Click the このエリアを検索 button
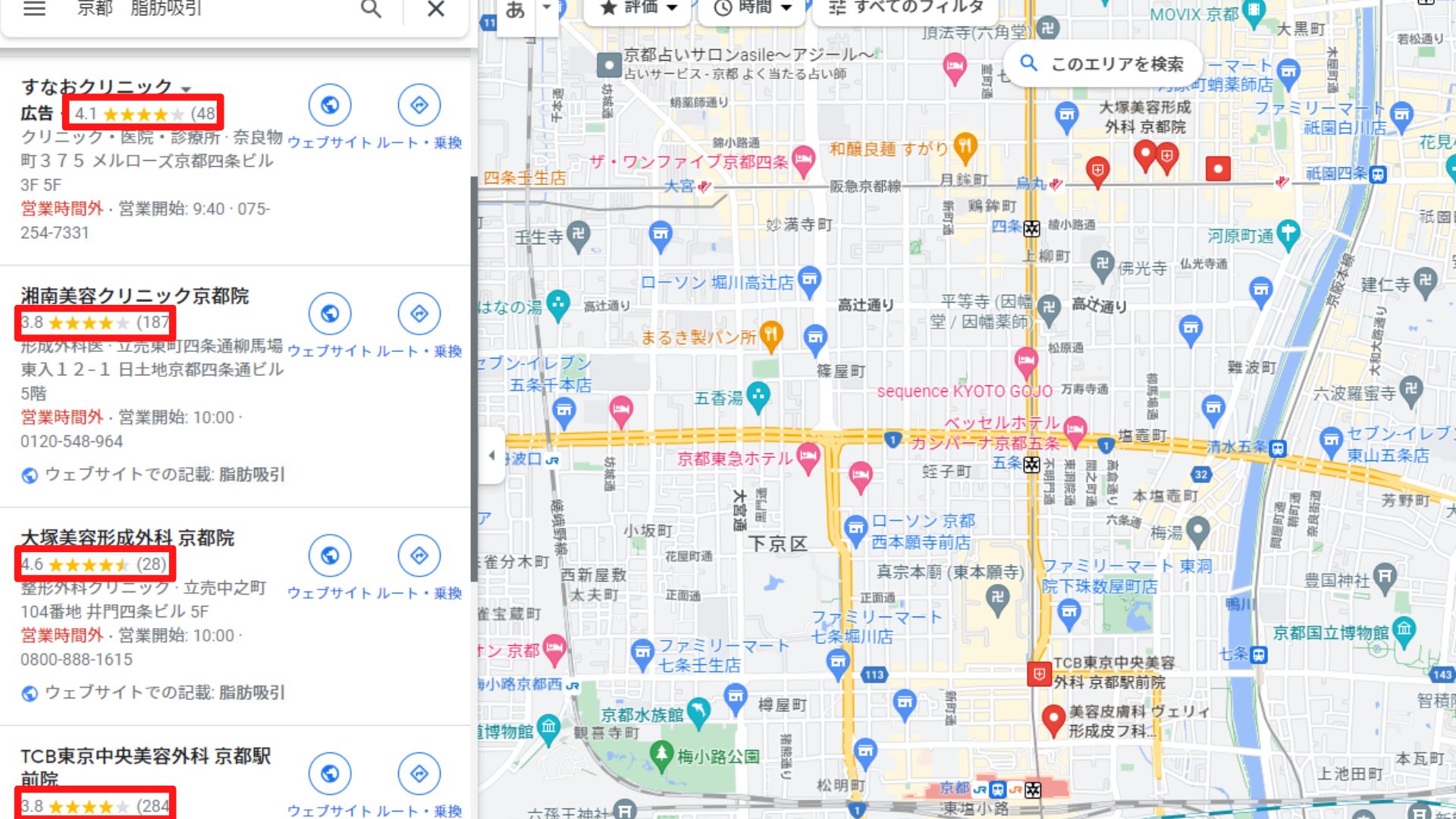 [x=1104, y=64]
